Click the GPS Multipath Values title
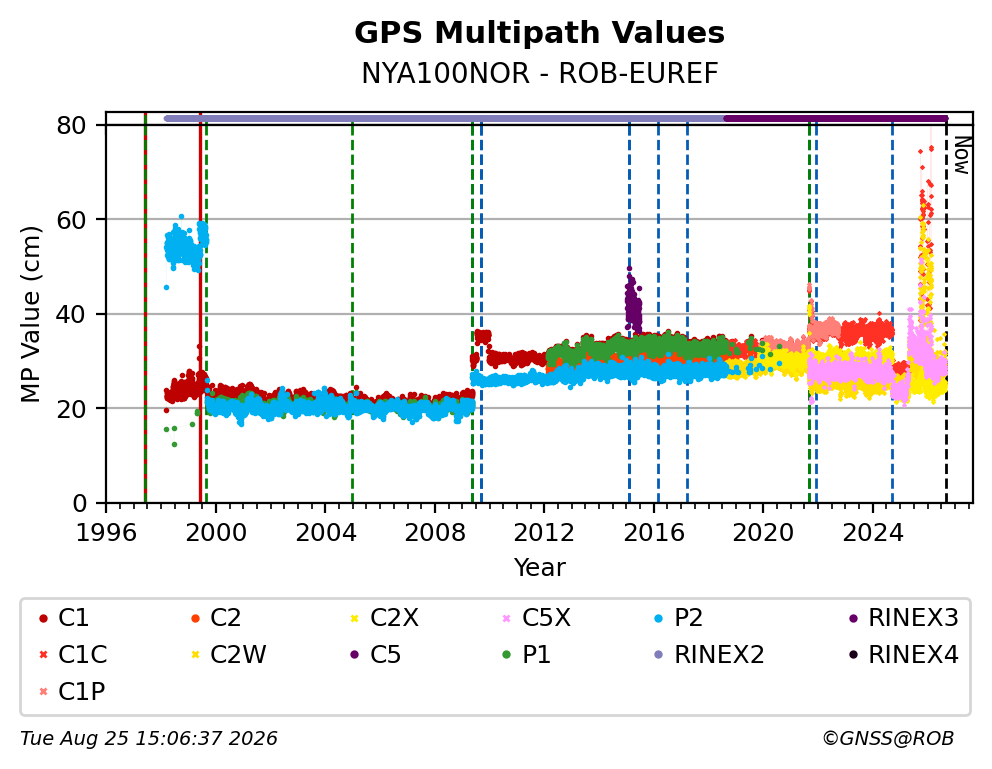This screenshot has width=992, height=769. click(x=539, y=33)
